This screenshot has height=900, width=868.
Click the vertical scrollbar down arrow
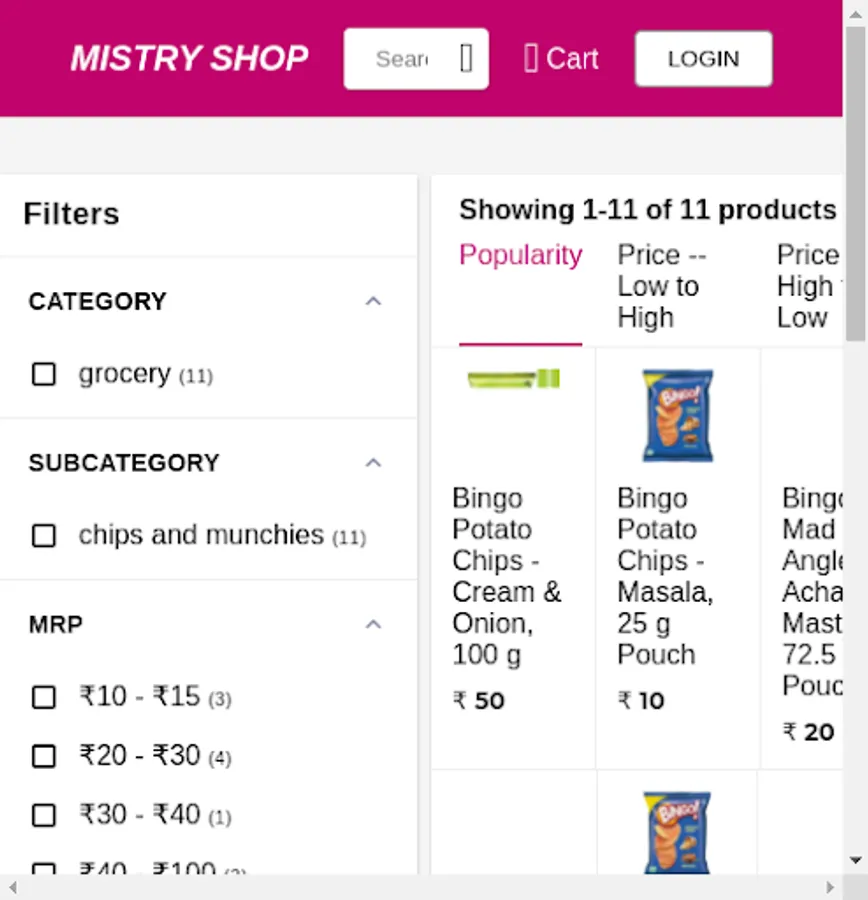click(856, 860)
